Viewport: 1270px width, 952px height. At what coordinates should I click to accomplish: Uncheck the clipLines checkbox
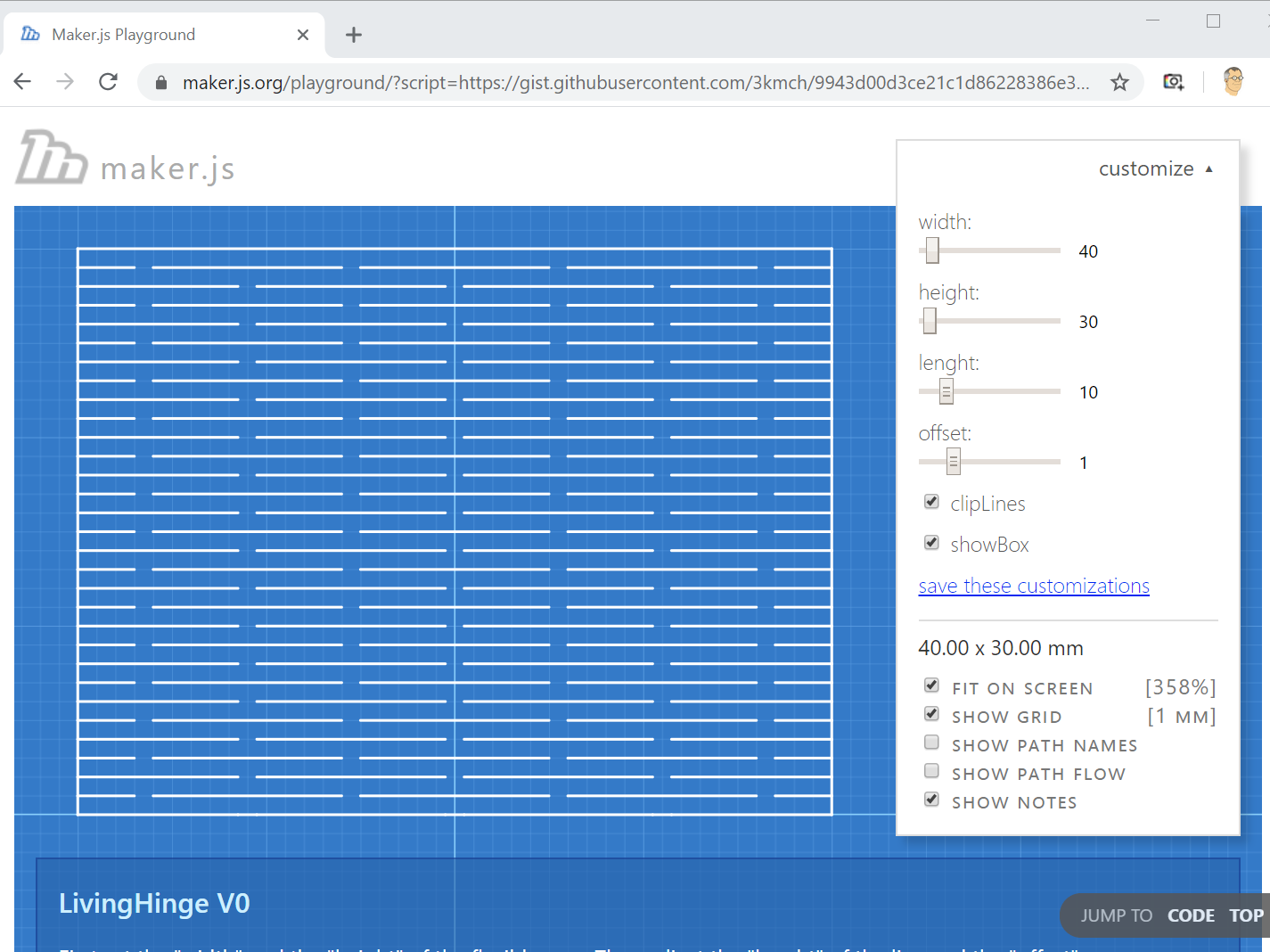(931, 502)
